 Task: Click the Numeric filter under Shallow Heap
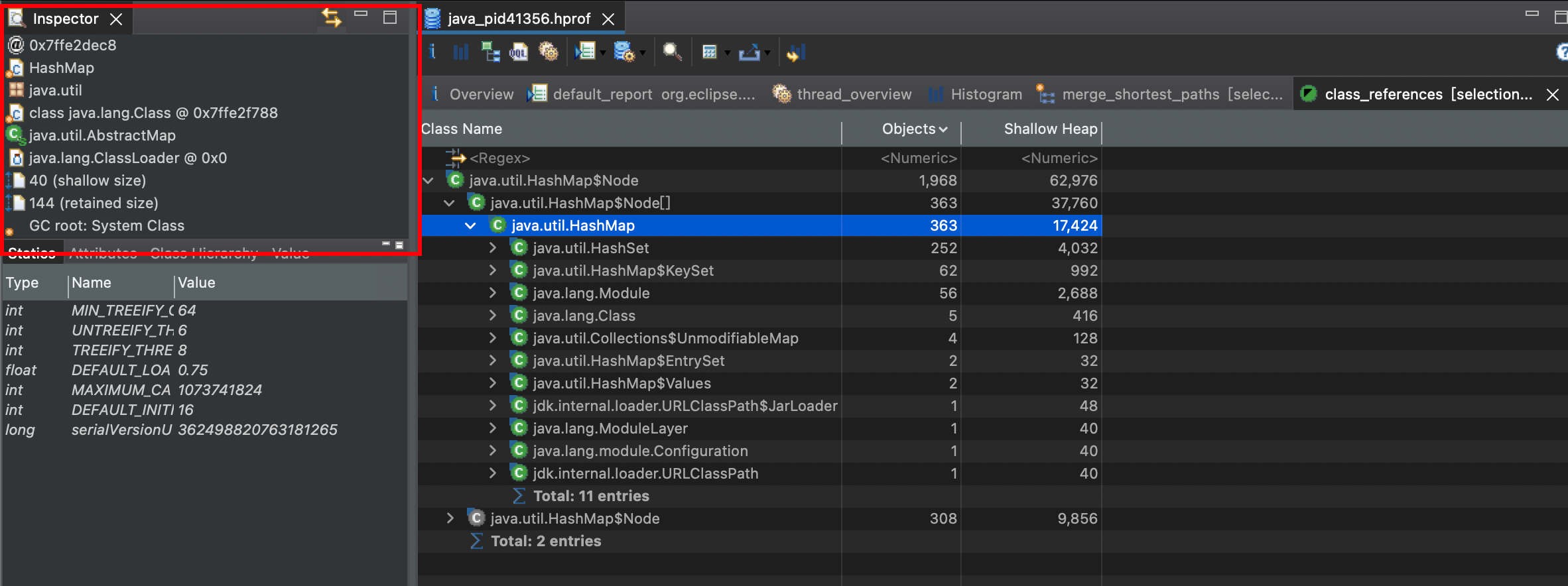1059,158
